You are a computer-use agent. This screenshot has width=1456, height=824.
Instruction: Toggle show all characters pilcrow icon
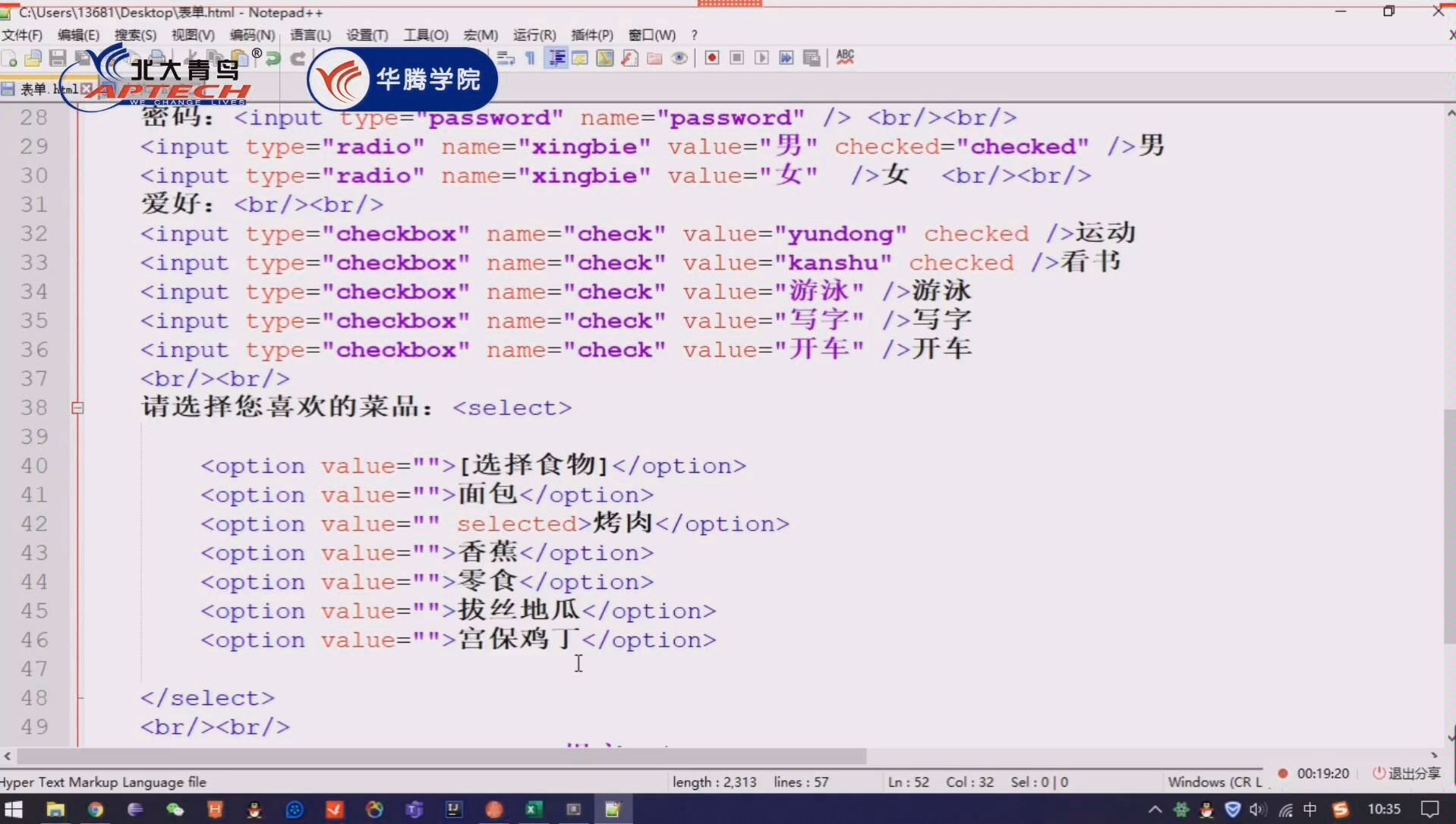(531, 58)
